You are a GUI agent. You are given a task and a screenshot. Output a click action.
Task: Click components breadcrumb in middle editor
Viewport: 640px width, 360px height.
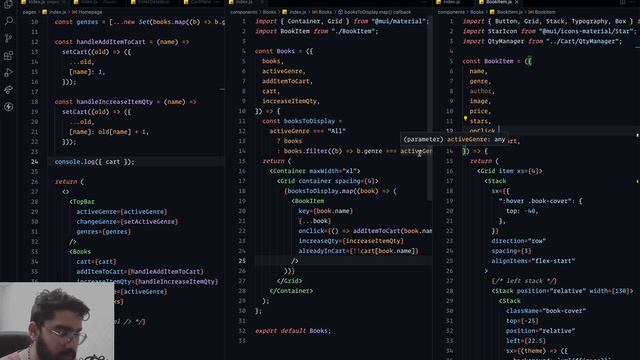(243, 12)
